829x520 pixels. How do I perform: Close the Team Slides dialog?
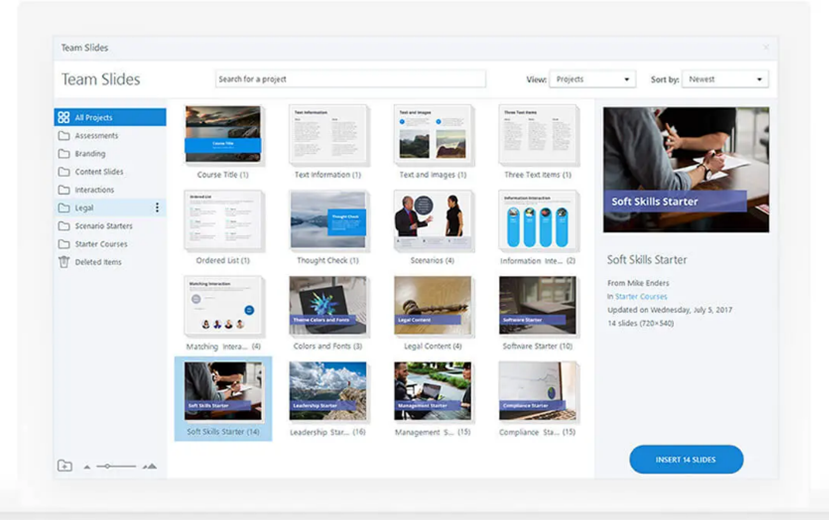[x=766, y=48]
